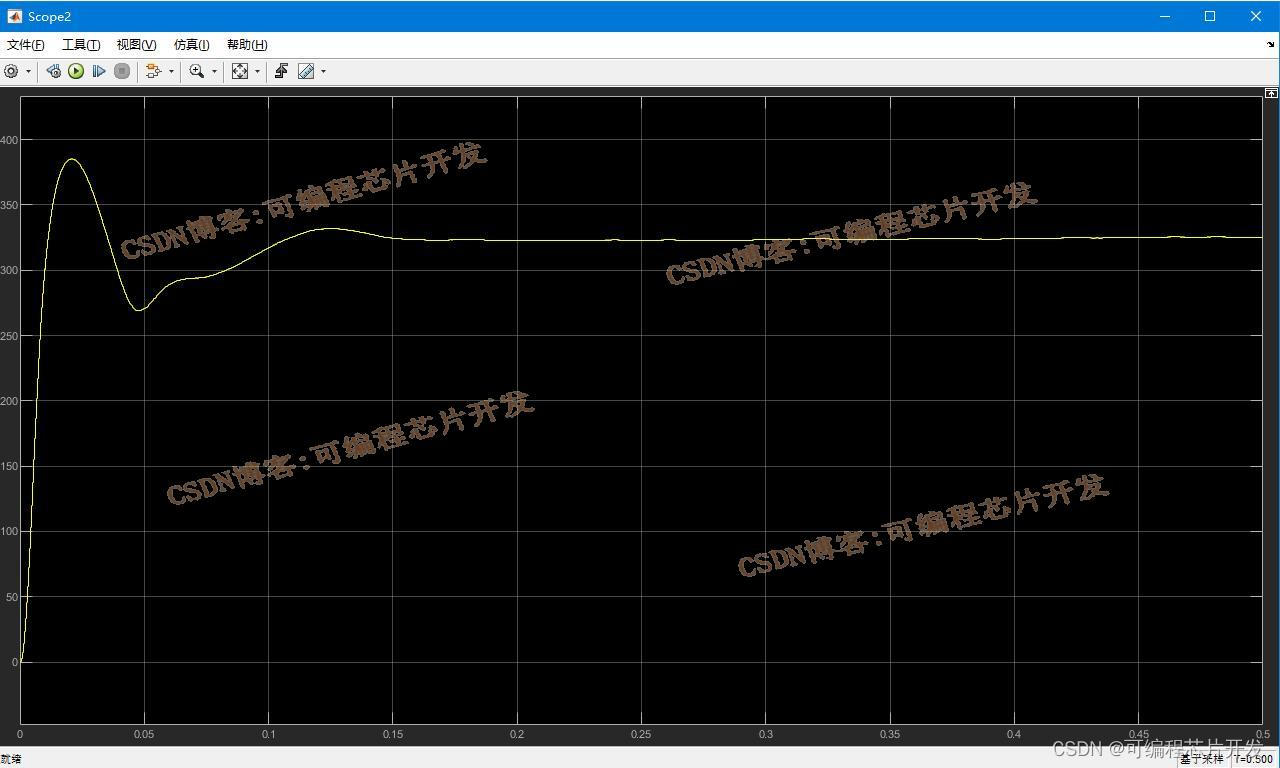The image size is (1280, 768).
Task: Open the 帮助(H) menu
Action: (247, 45)
